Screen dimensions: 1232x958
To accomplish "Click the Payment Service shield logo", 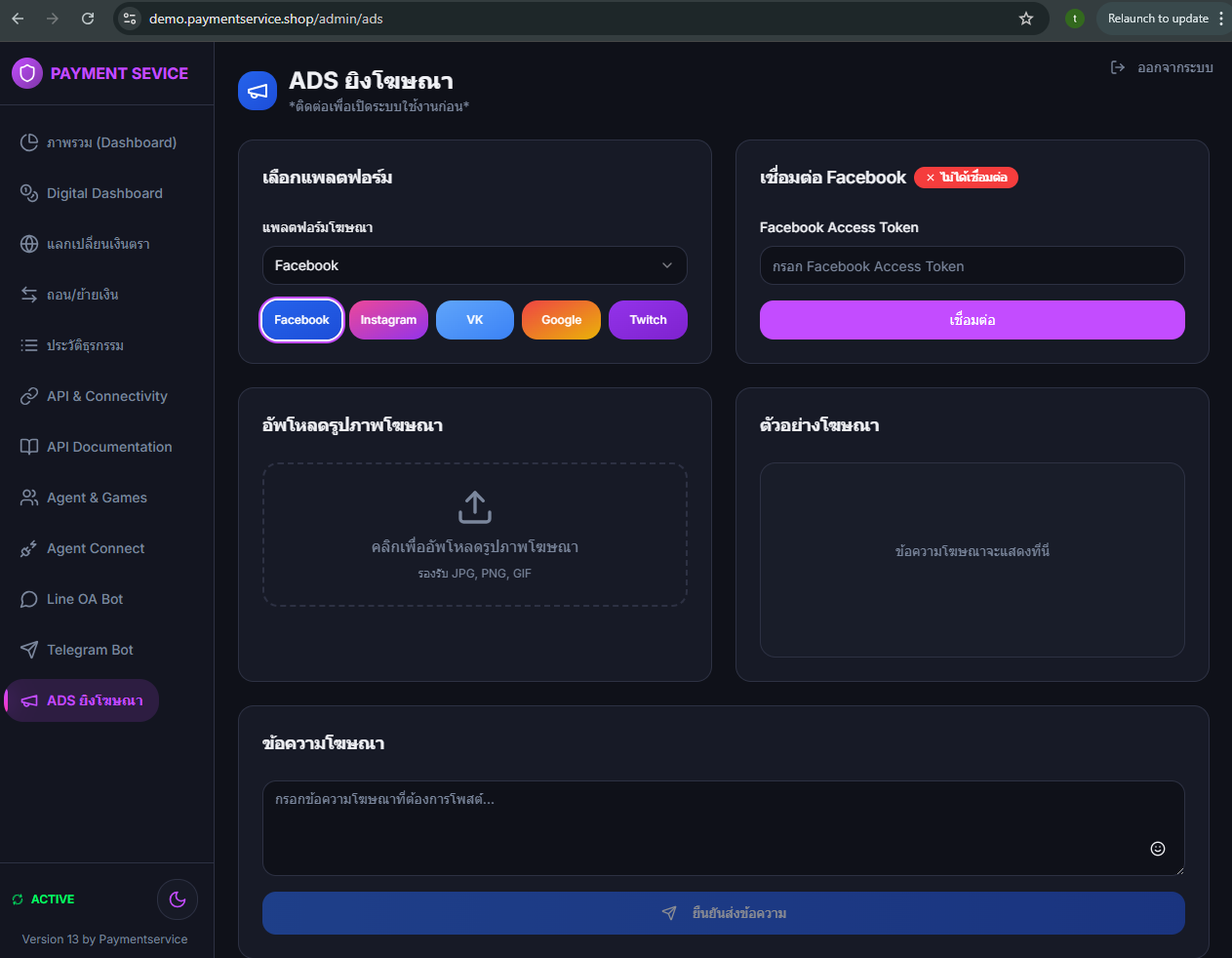I will coord(27,73).
